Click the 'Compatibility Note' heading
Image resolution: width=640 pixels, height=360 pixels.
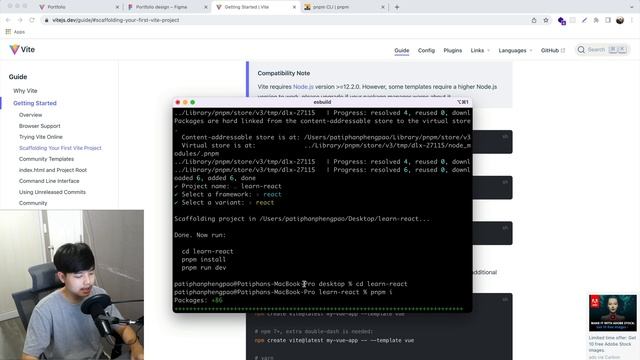(284, 73)
